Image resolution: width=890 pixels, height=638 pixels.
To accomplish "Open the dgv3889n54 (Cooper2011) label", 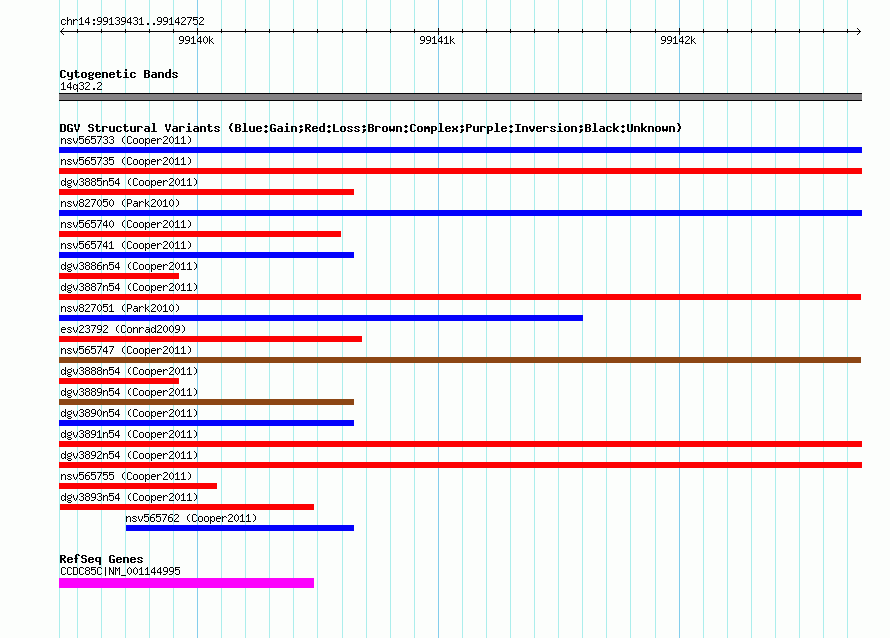I will tap(129, 392).
